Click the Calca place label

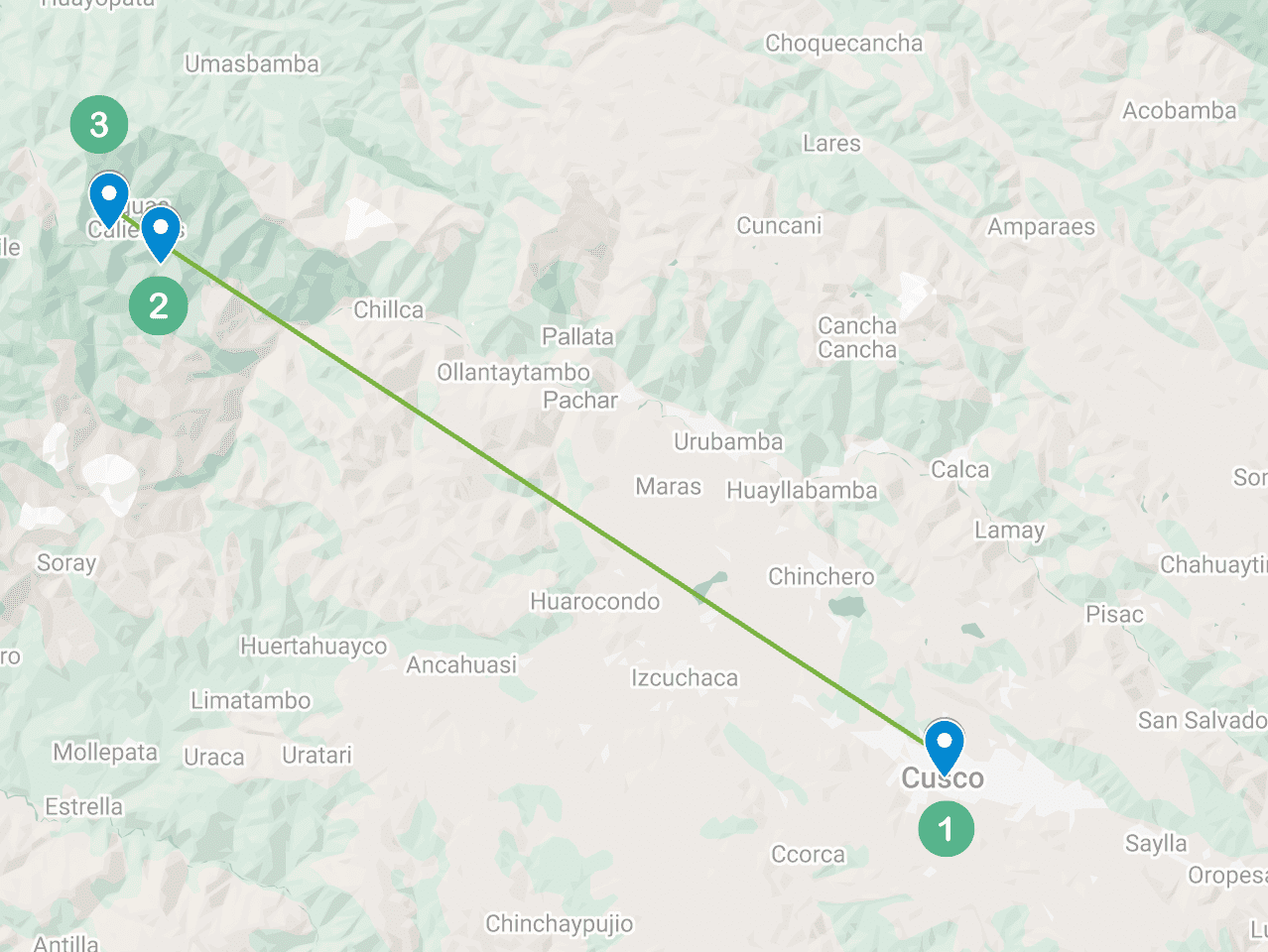(959, 469)
